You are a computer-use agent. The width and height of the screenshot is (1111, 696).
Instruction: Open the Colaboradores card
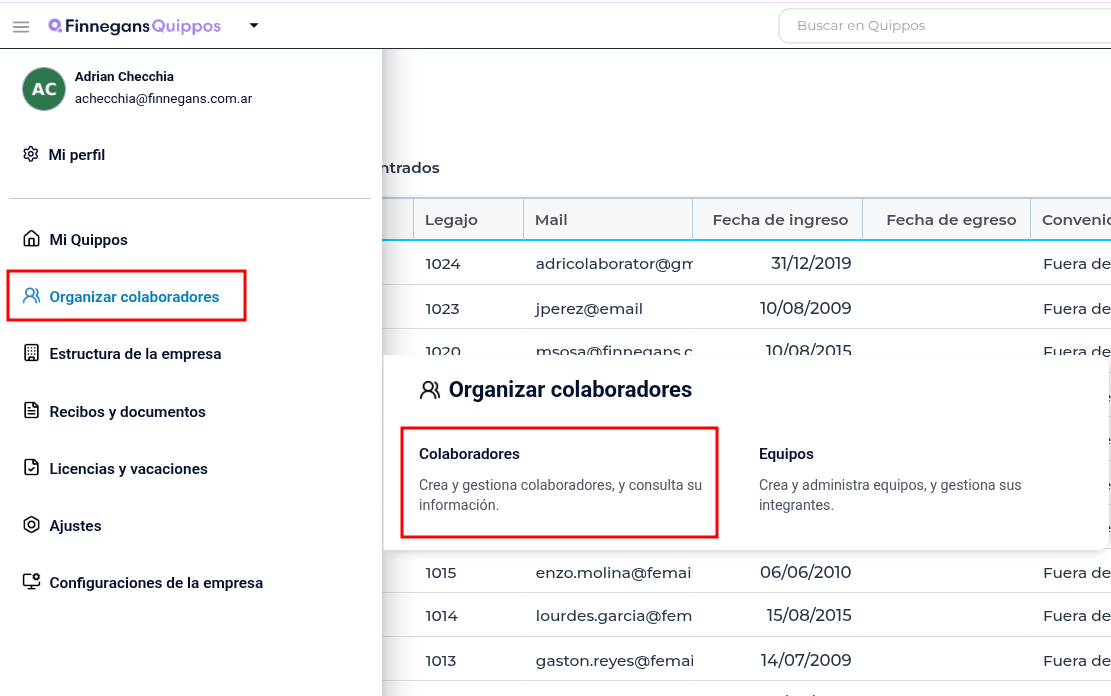pyautogui.click(x=560, y=482)
